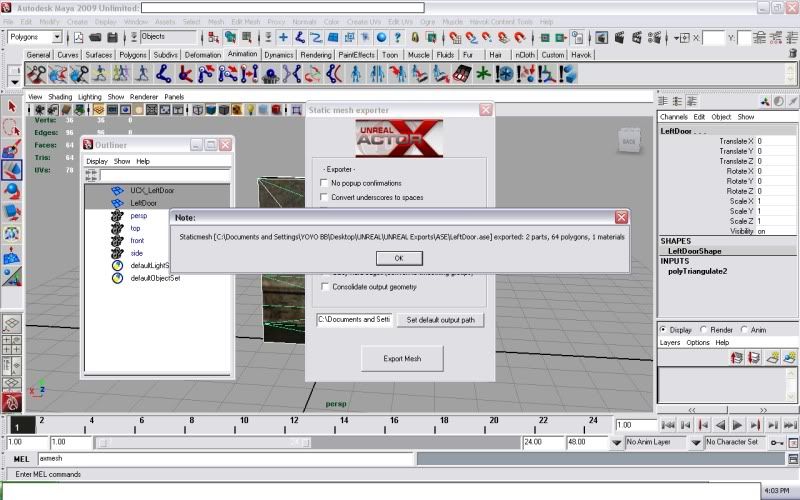This screenshot has width=800, height=500.
Task: Select the Display radio button in layer editor
Action: (663, 330)
